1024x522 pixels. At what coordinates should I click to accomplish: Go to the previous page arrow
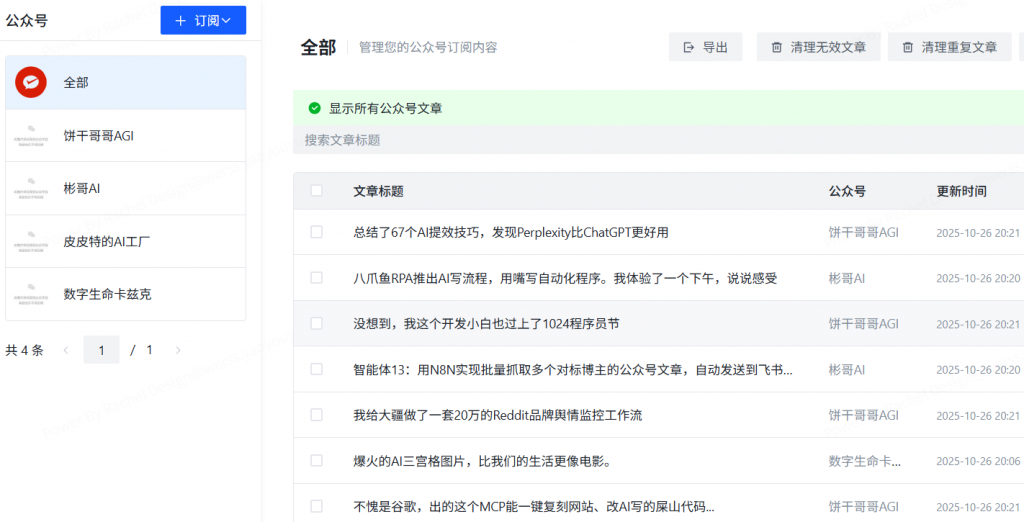(x=66, y=350)
